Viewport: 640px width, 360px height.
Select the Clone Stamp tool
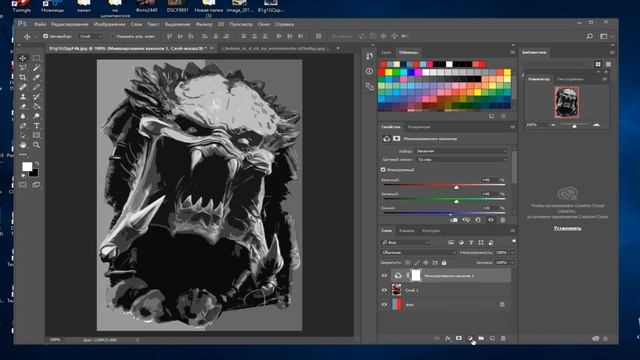point(23,97)
